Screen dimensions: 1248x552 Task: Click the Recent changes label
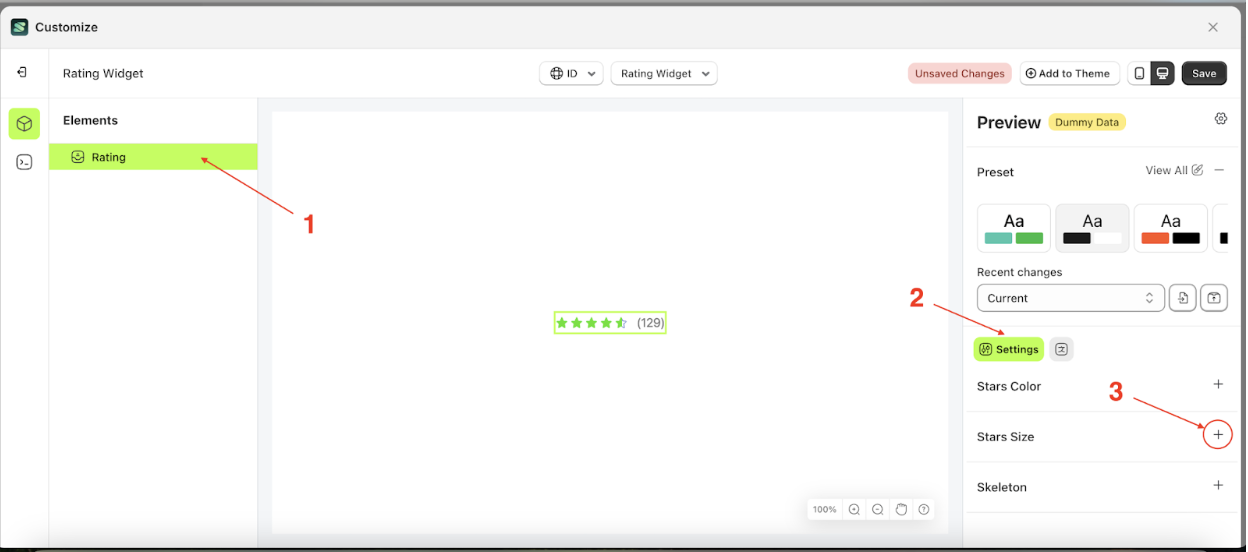click(1019, 272)
